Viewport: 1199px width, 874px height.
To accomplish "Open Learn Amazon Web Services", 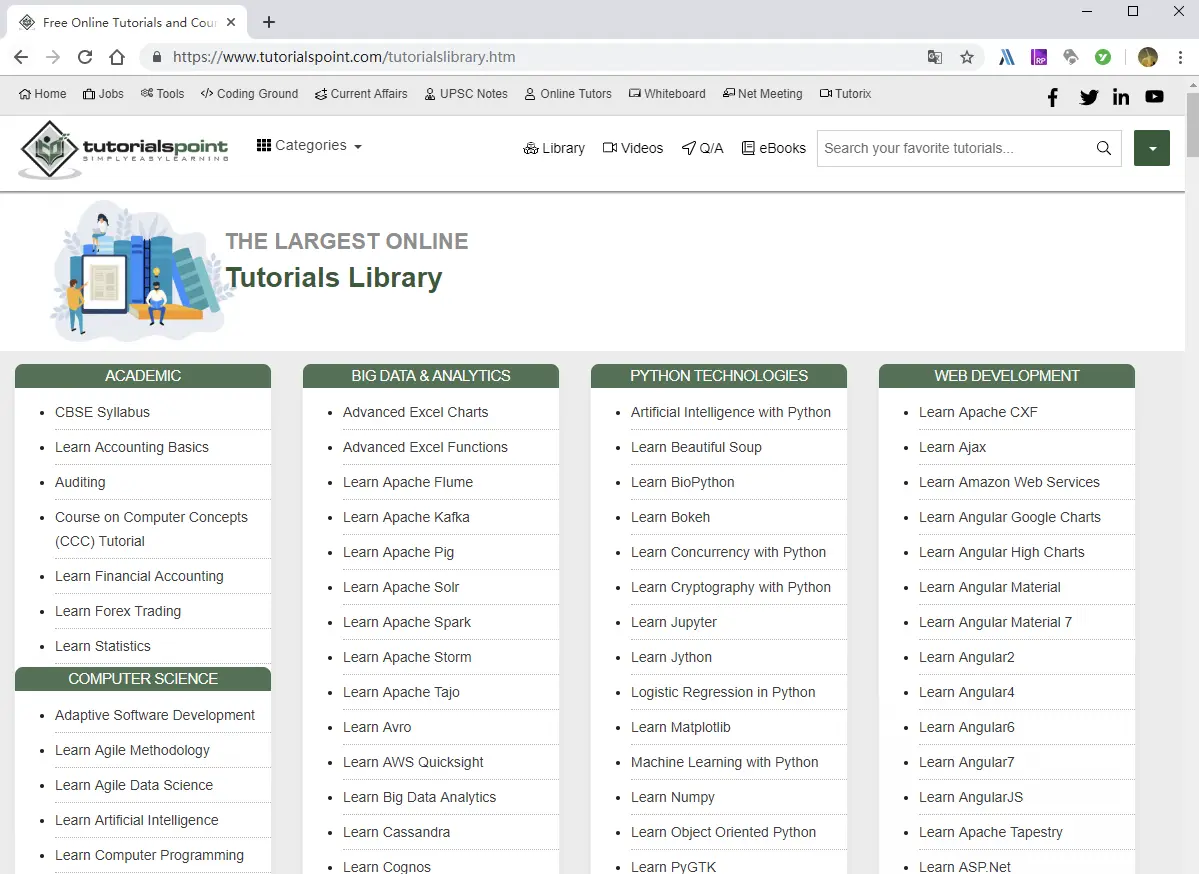I will (x=1009, y=482).
